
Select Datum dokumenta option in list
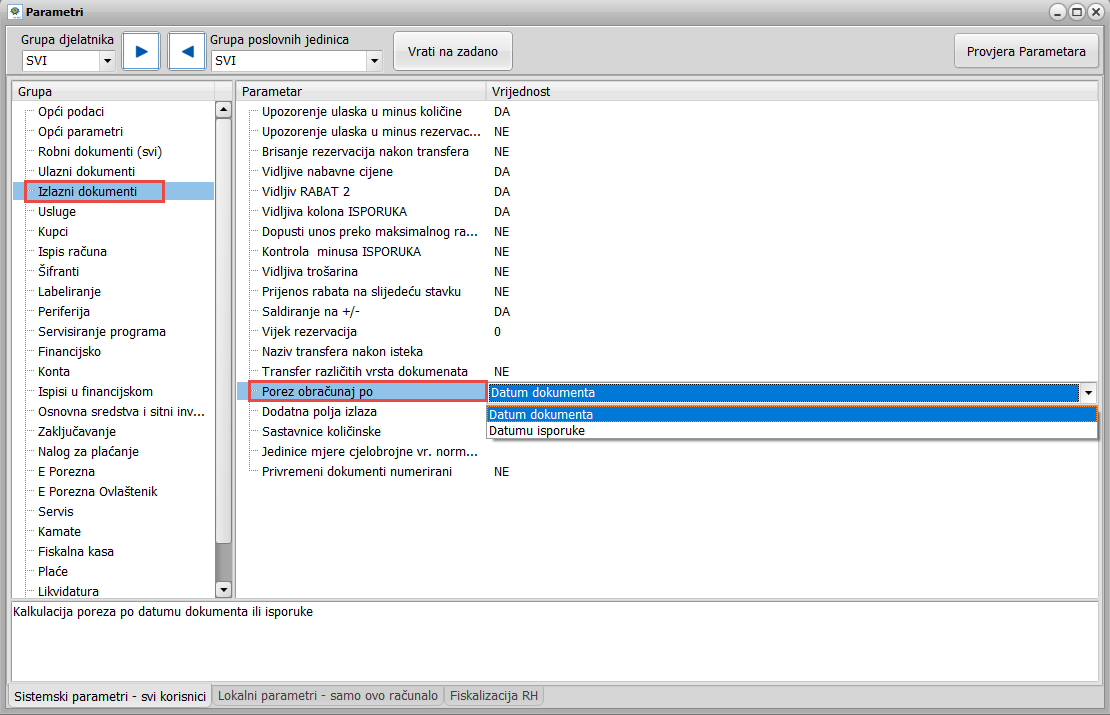(541, 415)
